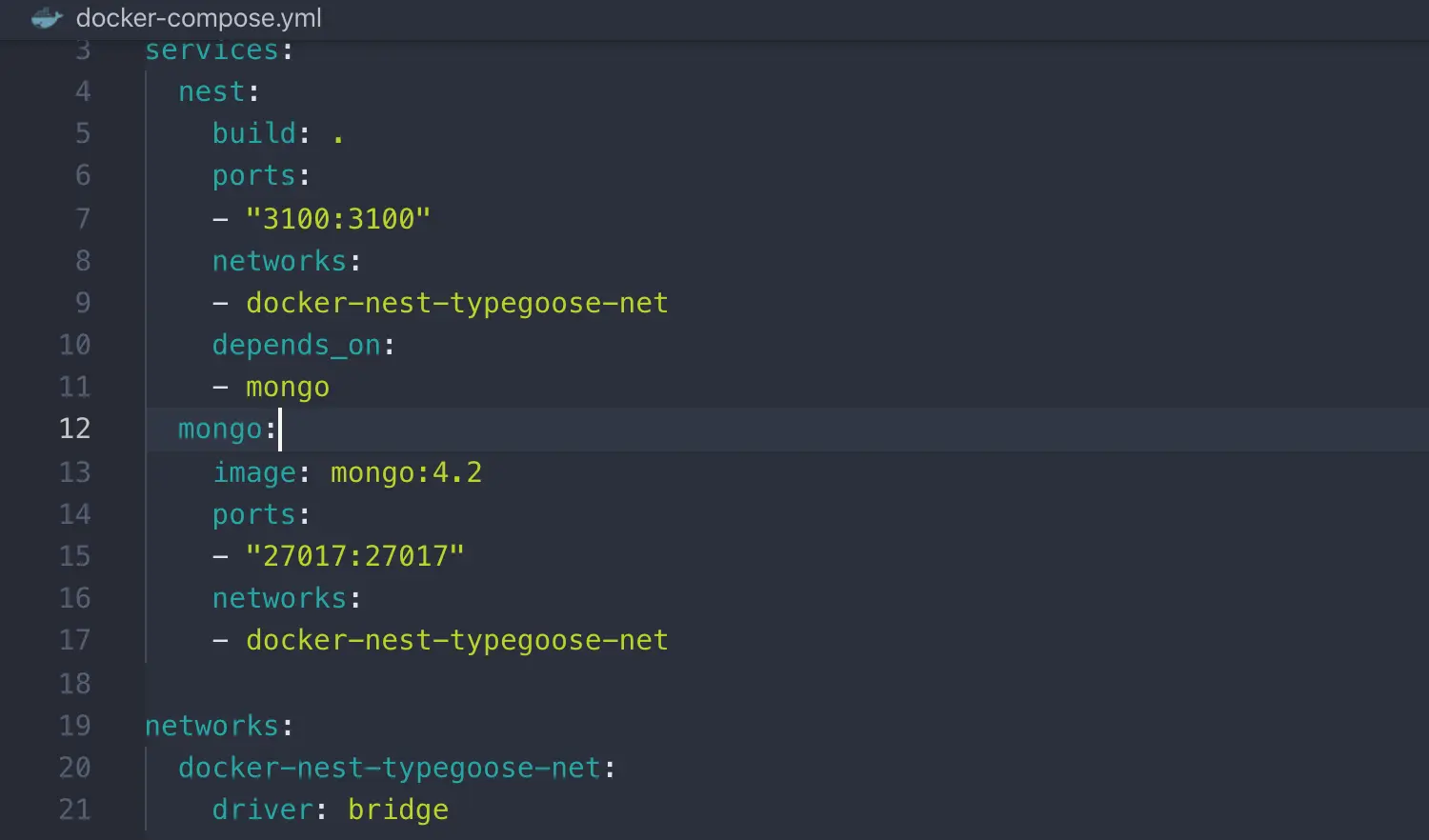1429x840 pixels.
Task: Click the "driver" key on line 21
Action: tap(262, 810)
